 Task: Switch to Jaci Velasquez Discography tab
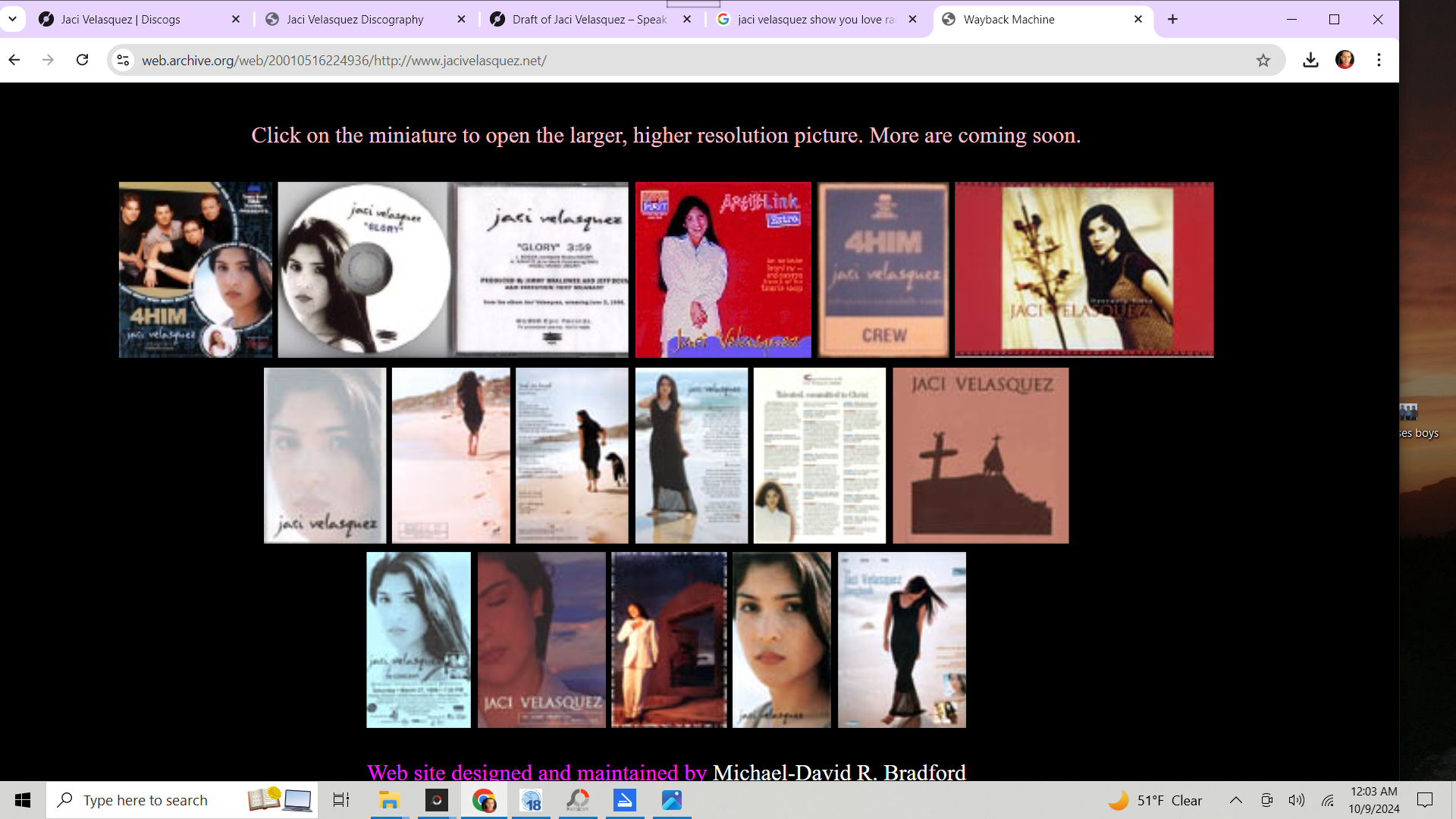click(355, 19)
